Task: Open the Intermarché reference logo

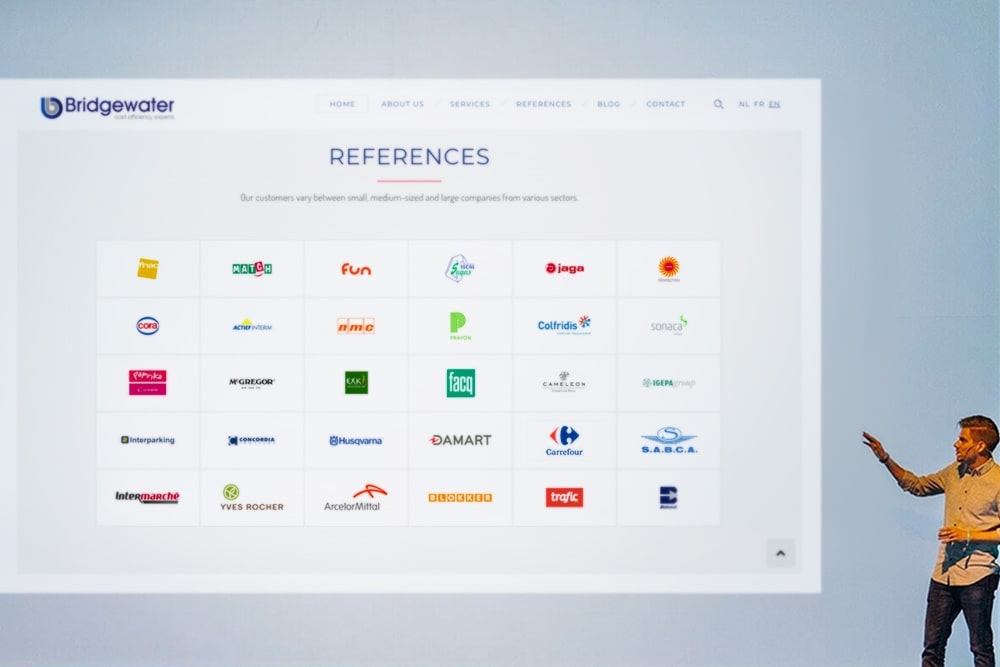Action: [147, 497]
